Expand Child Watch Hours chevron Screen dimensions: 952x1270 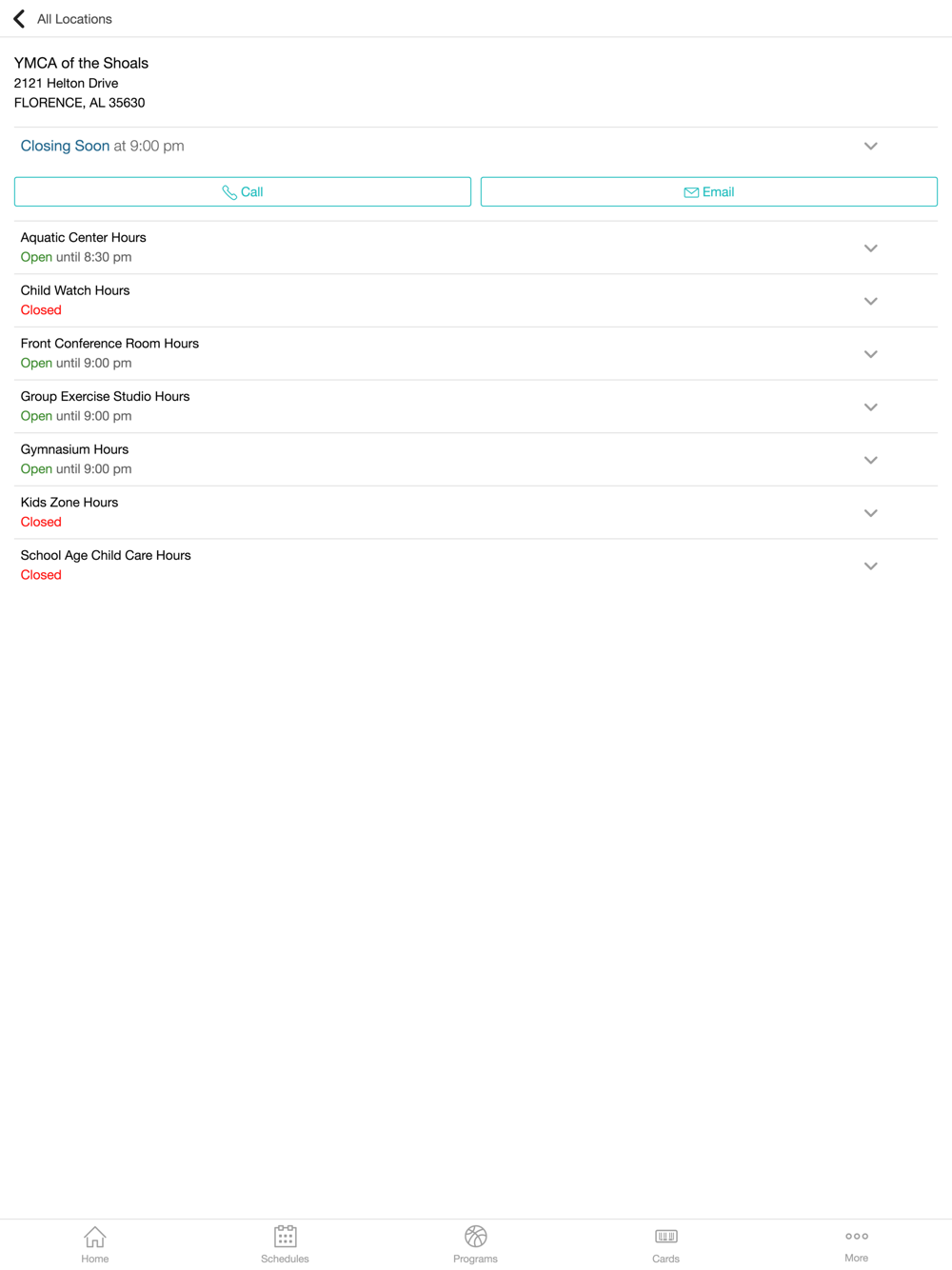tap(870, 301)
